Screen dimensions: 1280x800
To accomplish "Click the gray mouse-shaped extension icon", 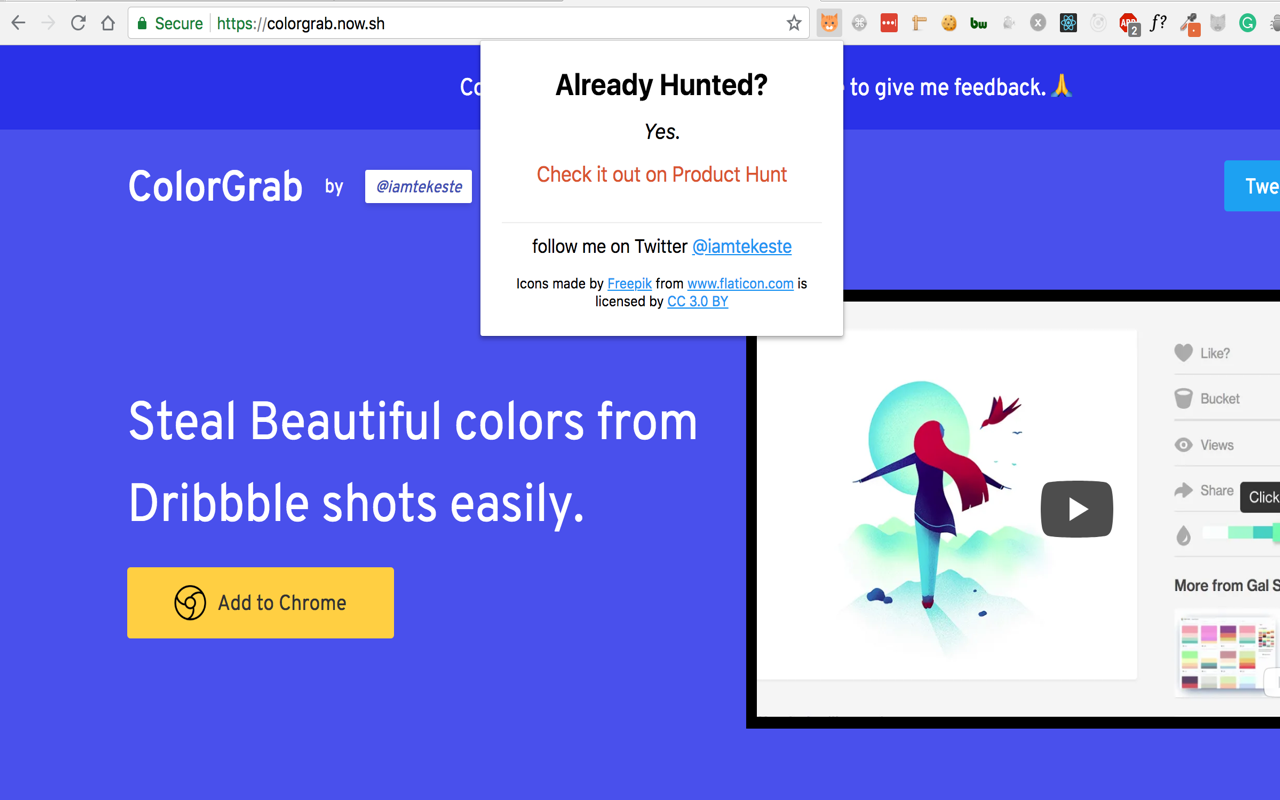I will (x=1009, y=23).
